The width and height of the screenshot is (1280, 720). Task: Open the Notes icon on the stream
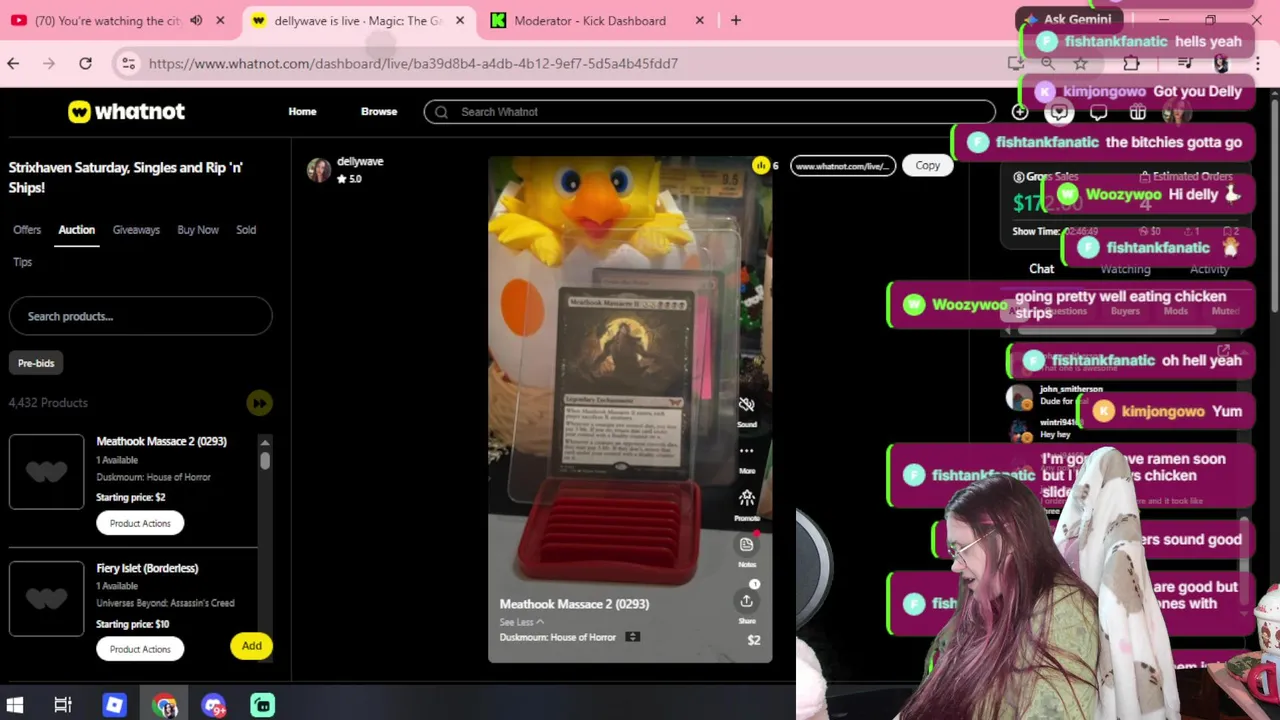(746, 545)
